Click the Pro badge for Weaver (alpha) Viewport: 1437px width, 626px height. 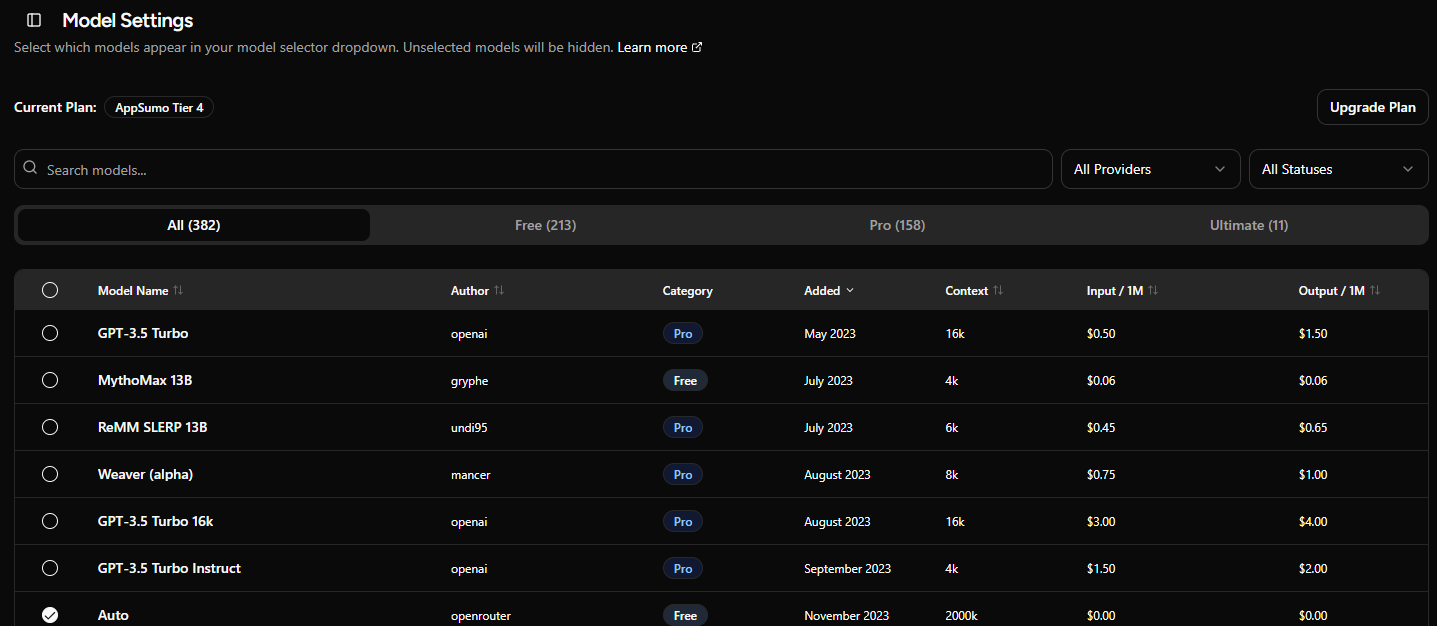(683, 474)
